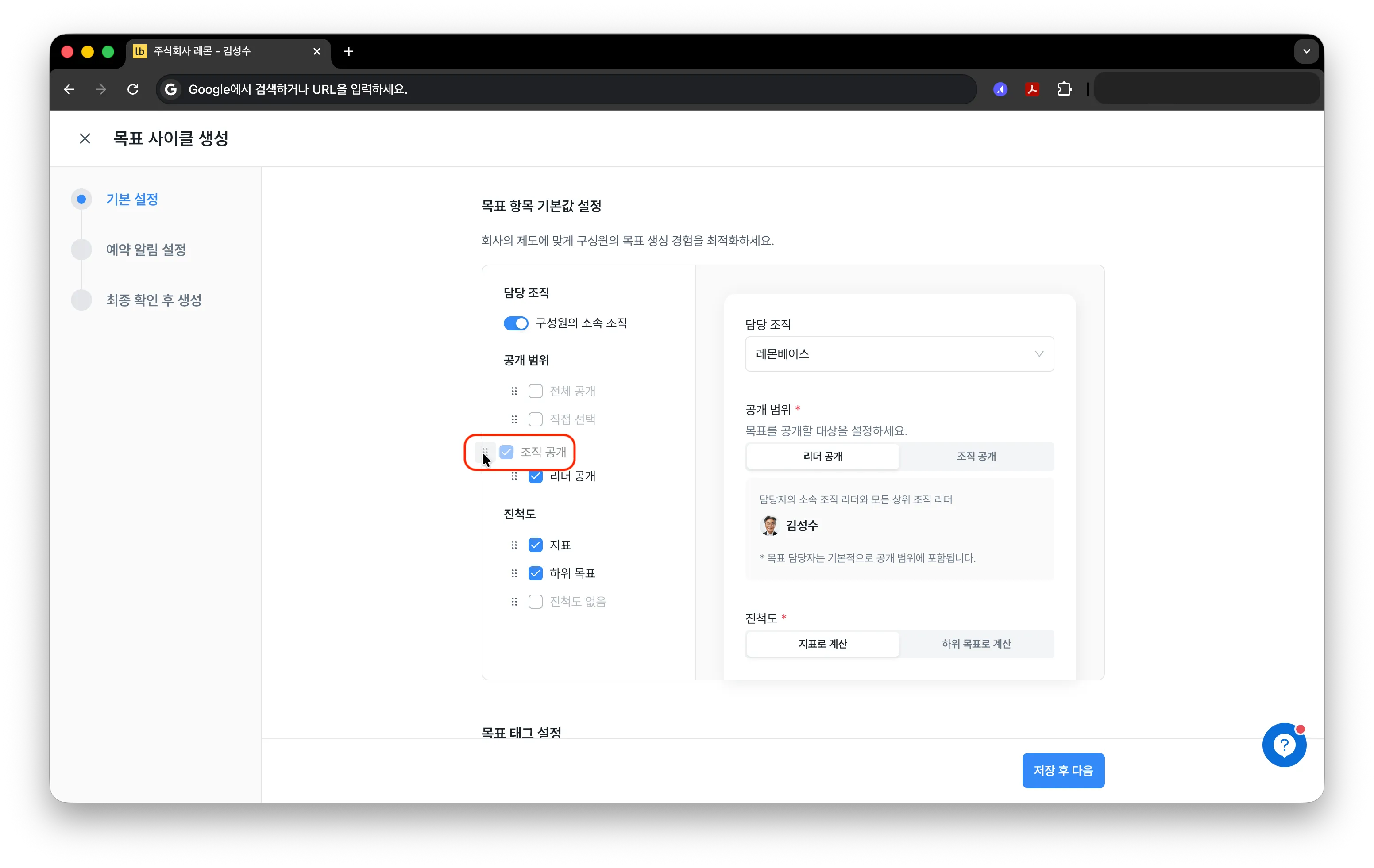The height and width of the screenshot is (868, 1374).
Task: Click the Google G icon in address bar
Action: [170, 89]
